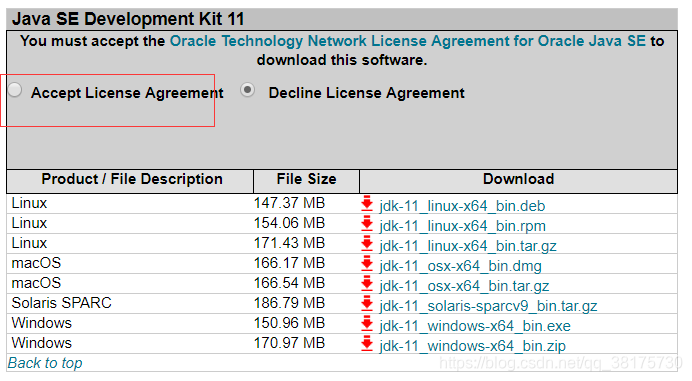
Task: Download jdk-11_windows-x64_bin.exe file link
Action: [475, 326]
